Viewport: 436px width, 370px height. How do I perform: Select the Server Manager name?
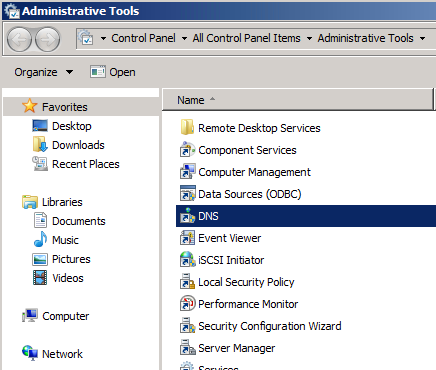pos(236,348)
